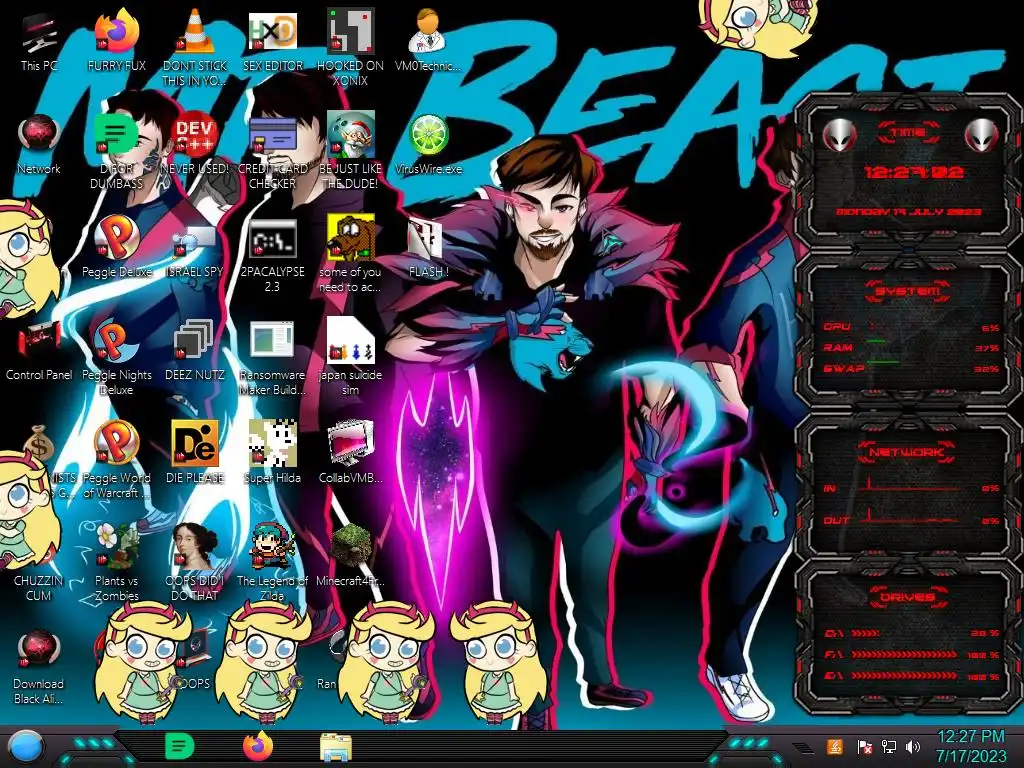
Task: Launch the Super Hilda game shortcut
Action: point(272,452)
